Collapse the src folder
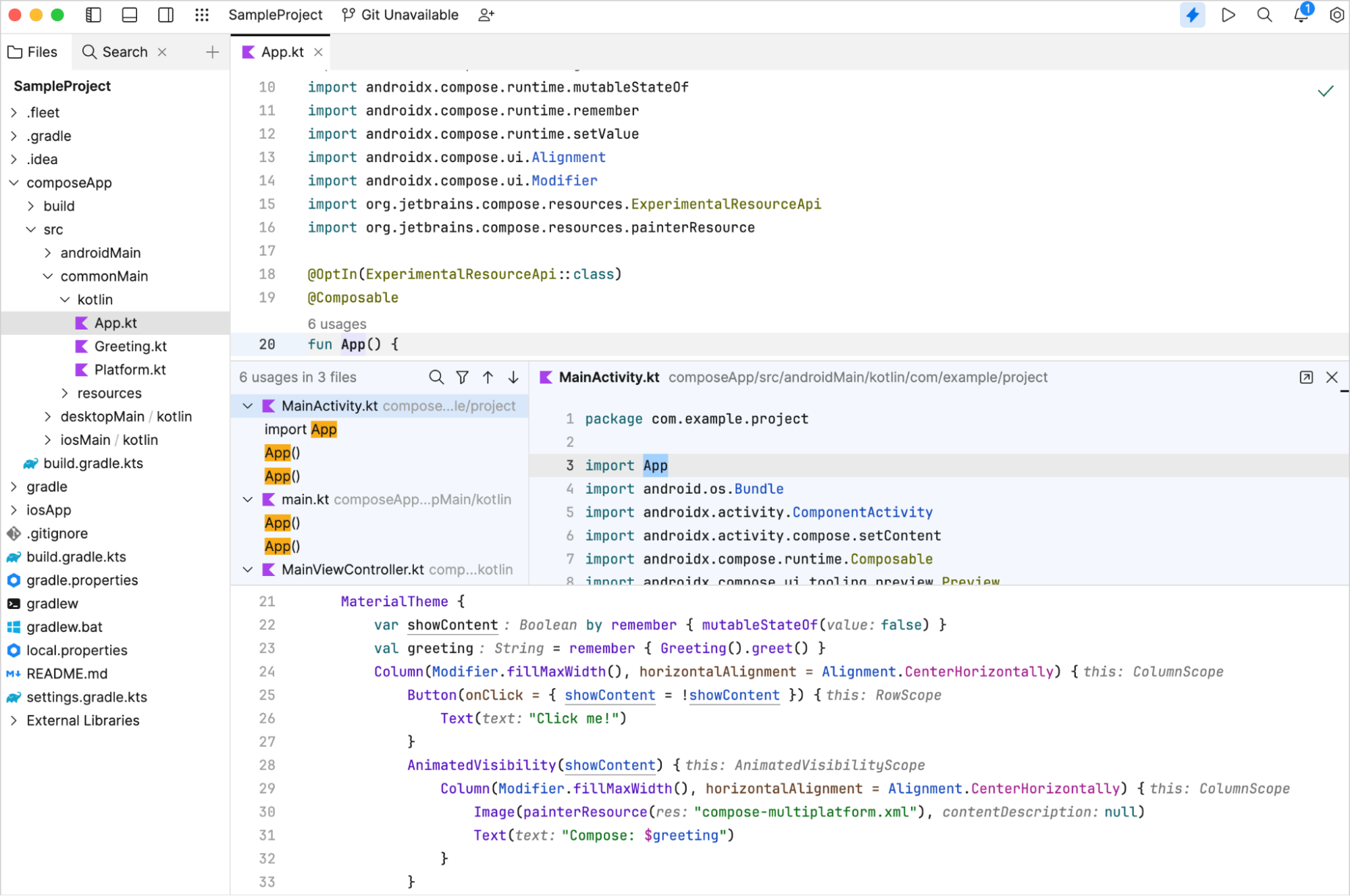Image resolution: width=1350 pixels, height=896 pixels. tap(30, 230)
